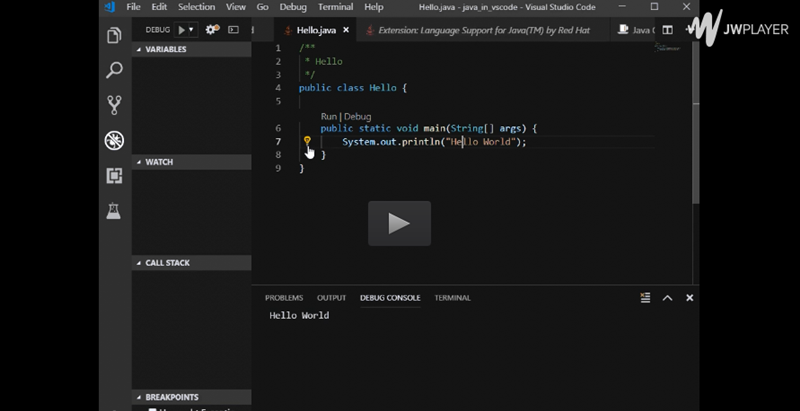Switch to the Problems panel tab
This screenshot has height=411, width=800.
click(x=283, y=298)
